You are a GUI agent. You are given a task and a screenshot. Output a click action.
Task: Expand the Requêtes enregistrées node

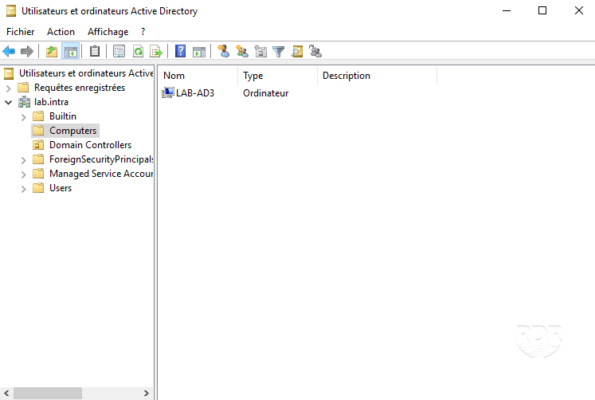click(8, 88)
